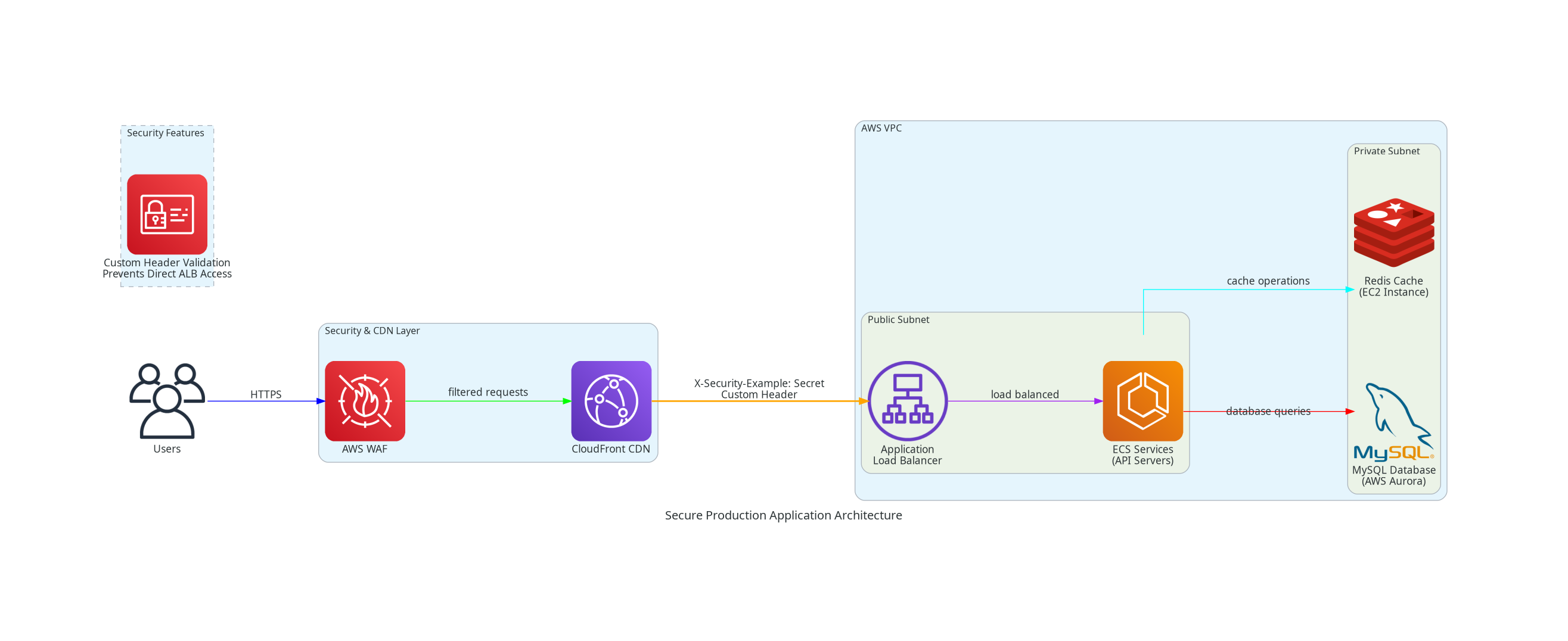Viewport: 1568px width, 641px height.
Task: Select the 'database queries' edge label
Action: click(1267, 411)
